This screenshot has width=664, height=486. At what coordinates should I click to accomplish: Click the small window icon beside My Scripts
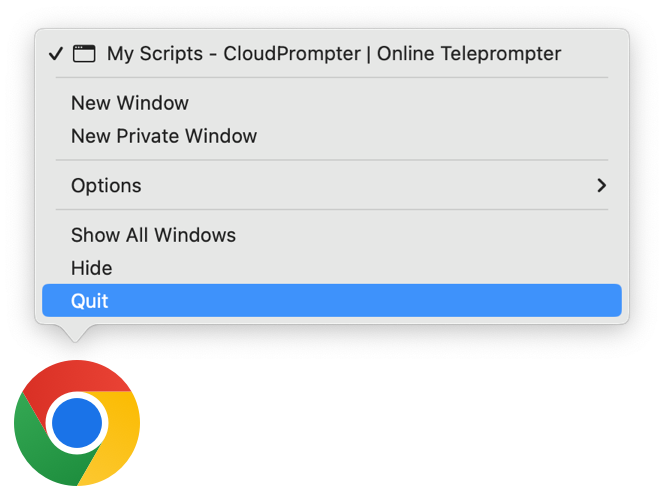pyautogui.click(x=84, y=54)
